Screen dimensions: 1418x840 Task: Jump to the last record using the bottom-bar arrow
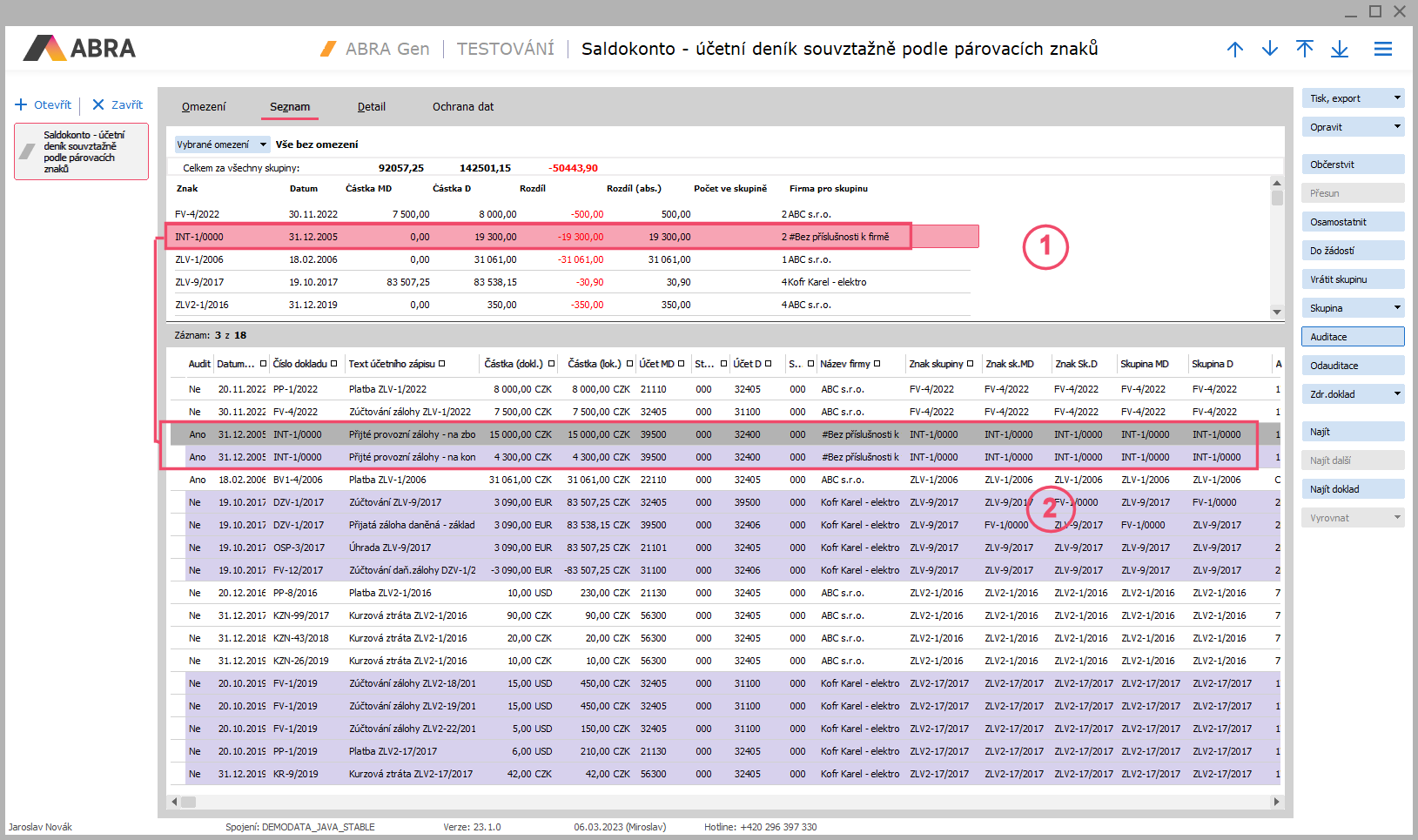[x=1339, y=49]
